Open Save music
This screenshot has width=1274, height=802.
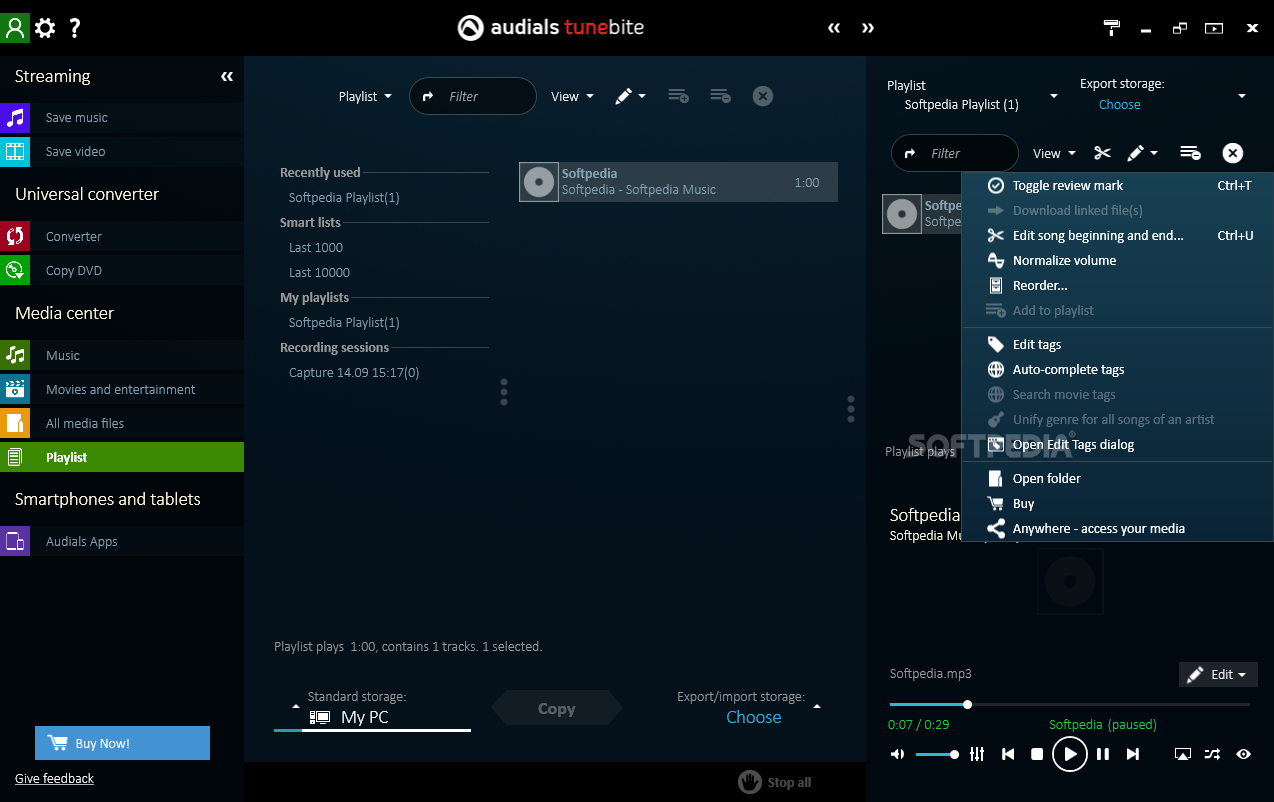tap(122, 117)
